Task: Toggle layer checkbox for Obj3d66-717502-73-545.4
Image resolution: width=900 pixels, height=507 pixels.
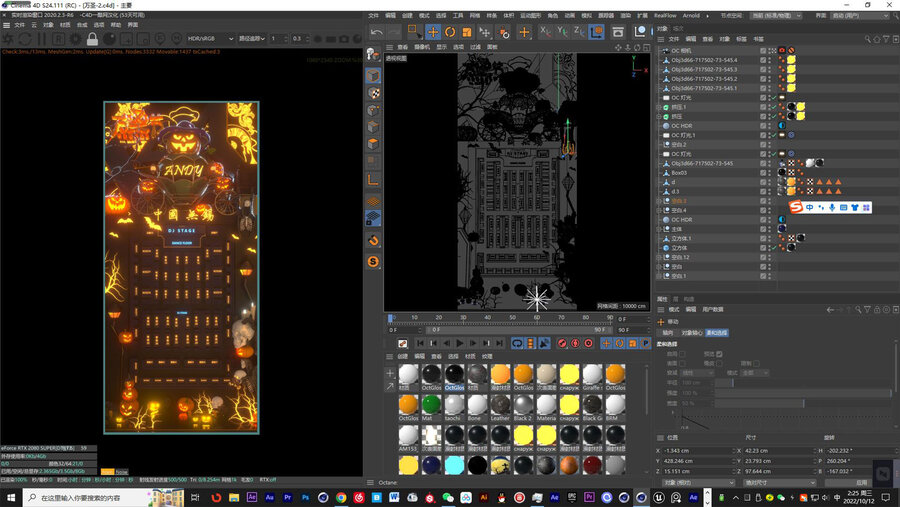Action: click(x=763, y=60)
